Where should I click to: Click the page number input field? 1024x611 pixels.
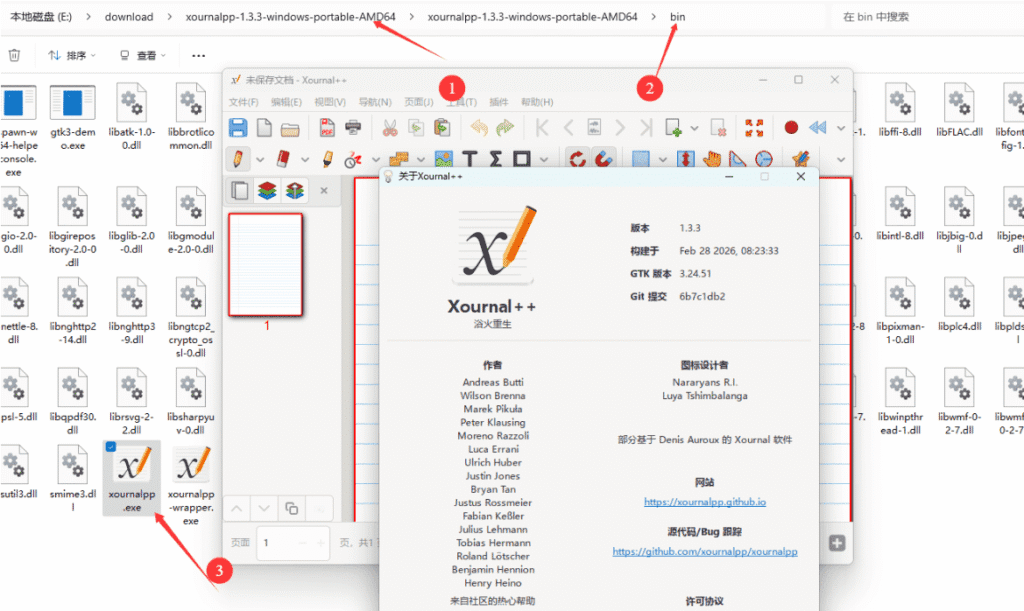[293, 543]
